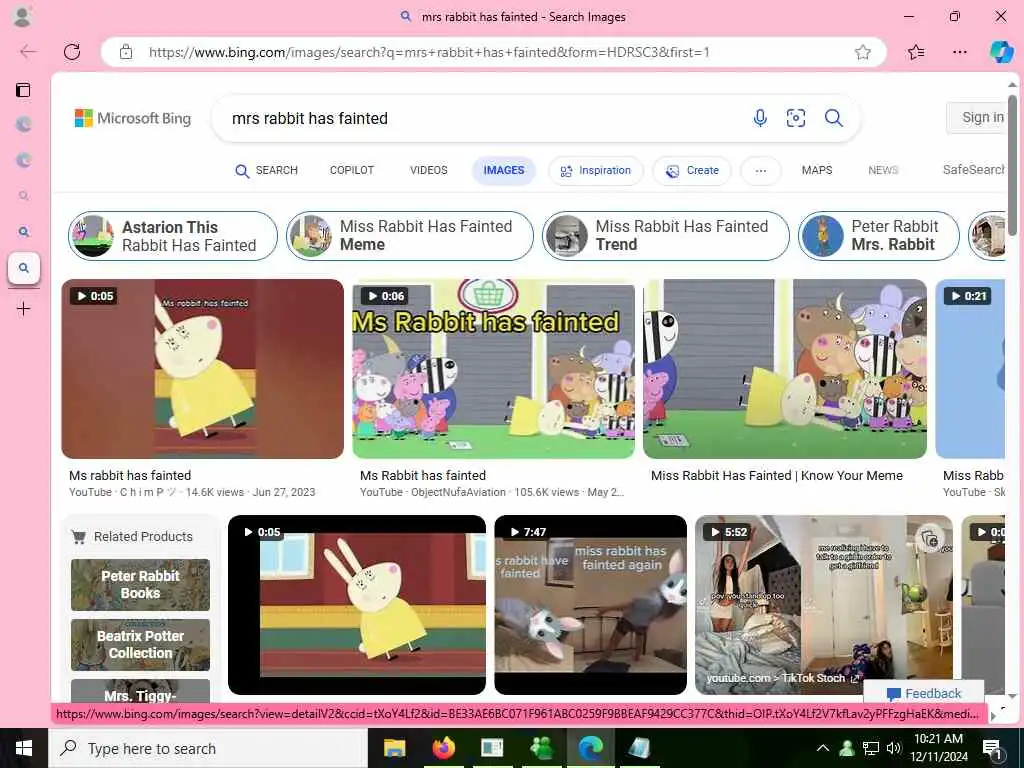This screenshot has height=768, width=1024.
Task: Click visual search icon on 5:52 thumbnail
Action: pyautogui.click(x=930, y=539)
